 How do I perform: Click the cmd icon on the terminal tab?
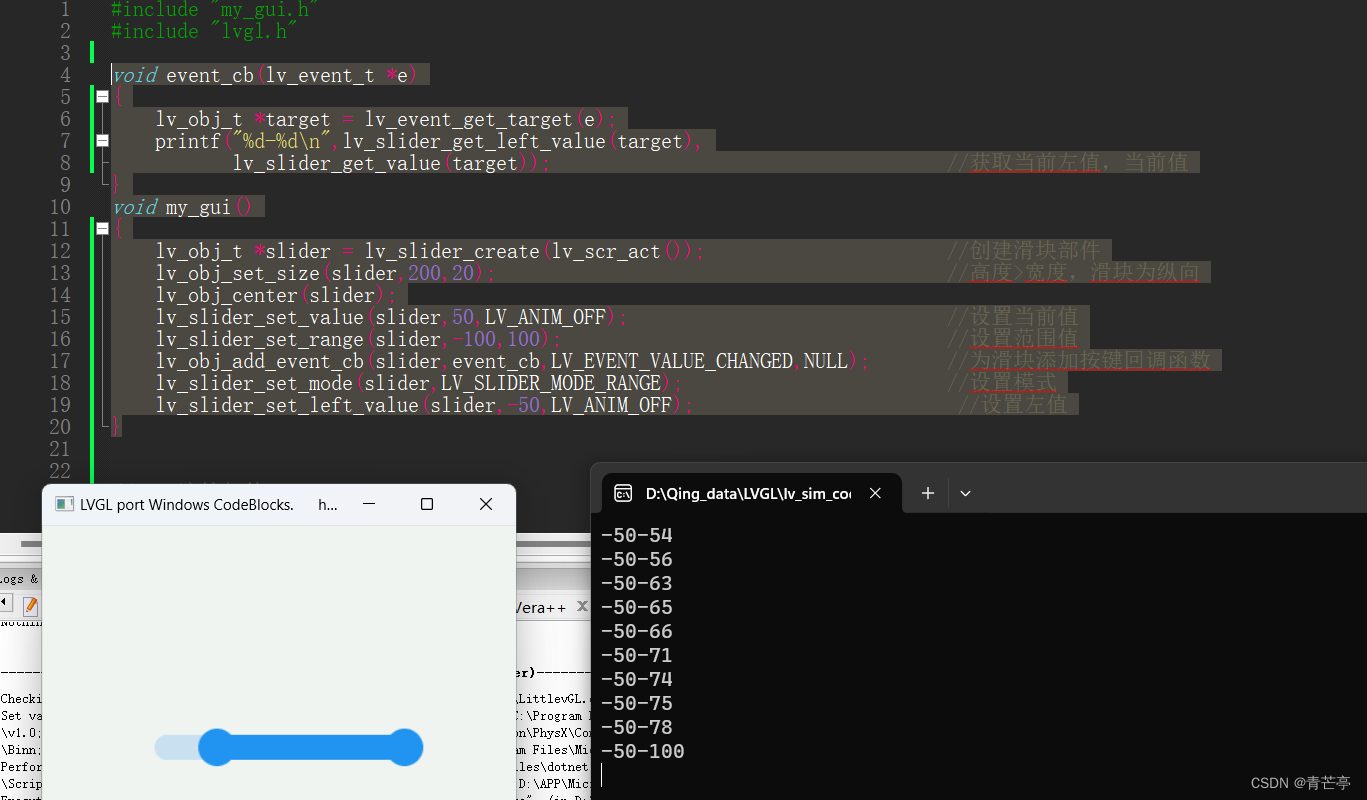[x=623, y=492]
